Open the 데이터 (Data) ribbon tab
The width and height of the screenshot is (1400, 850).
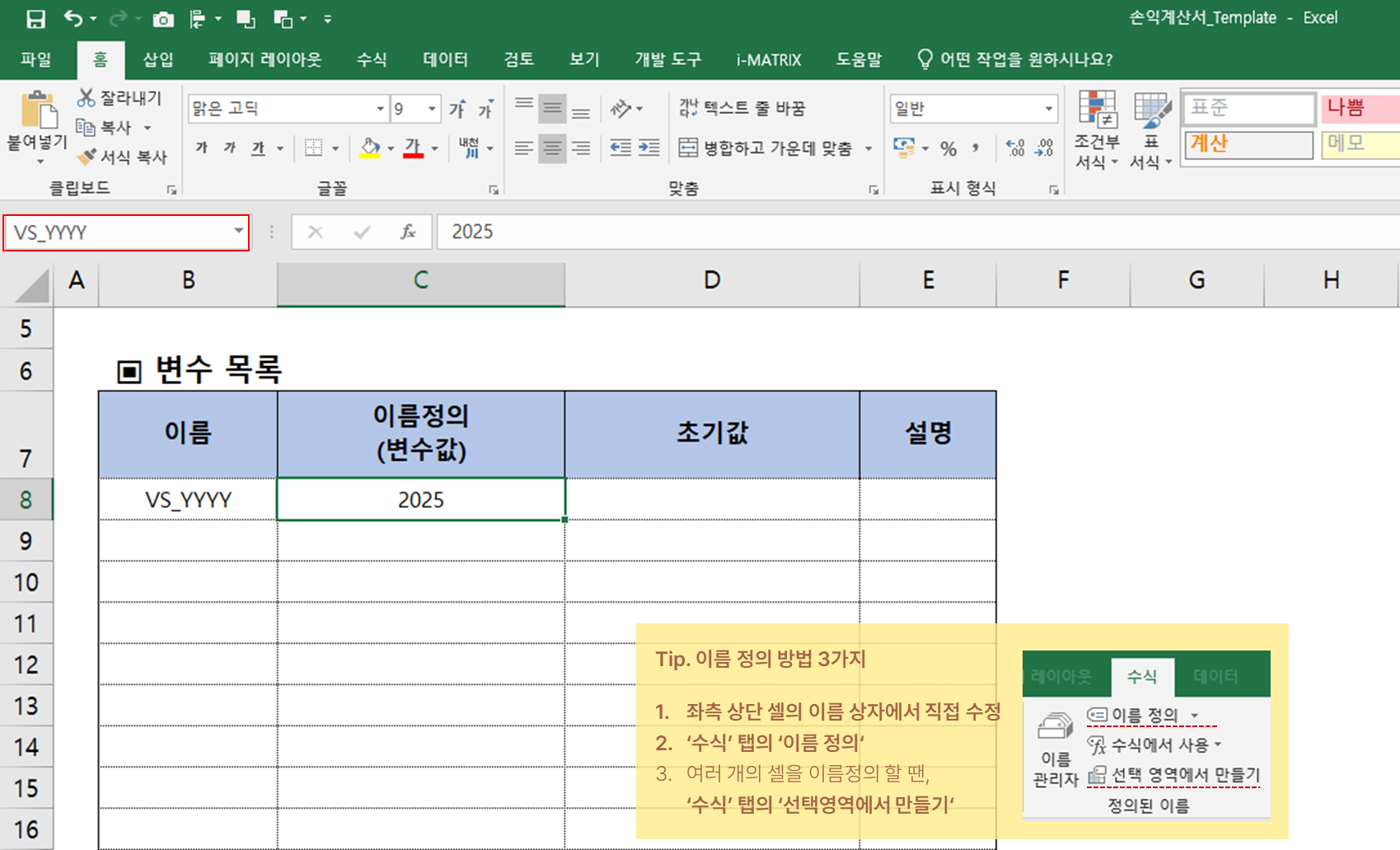point(445,59)
